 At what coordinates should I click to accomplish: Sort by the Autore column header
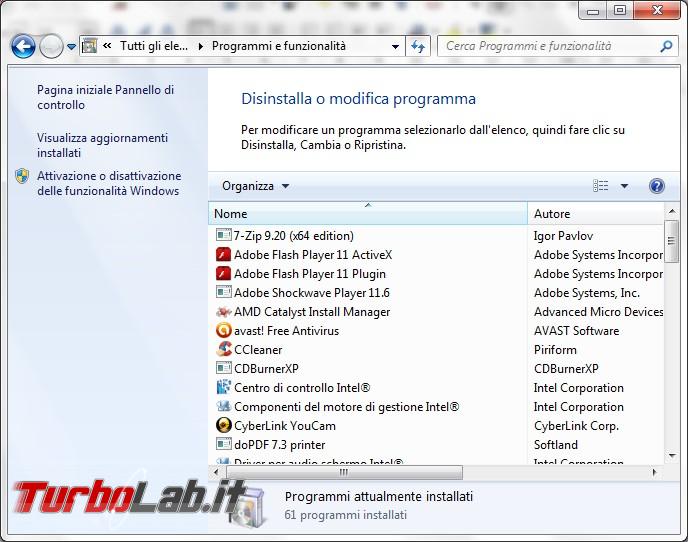pyautogui.click(x=596, y=214)
